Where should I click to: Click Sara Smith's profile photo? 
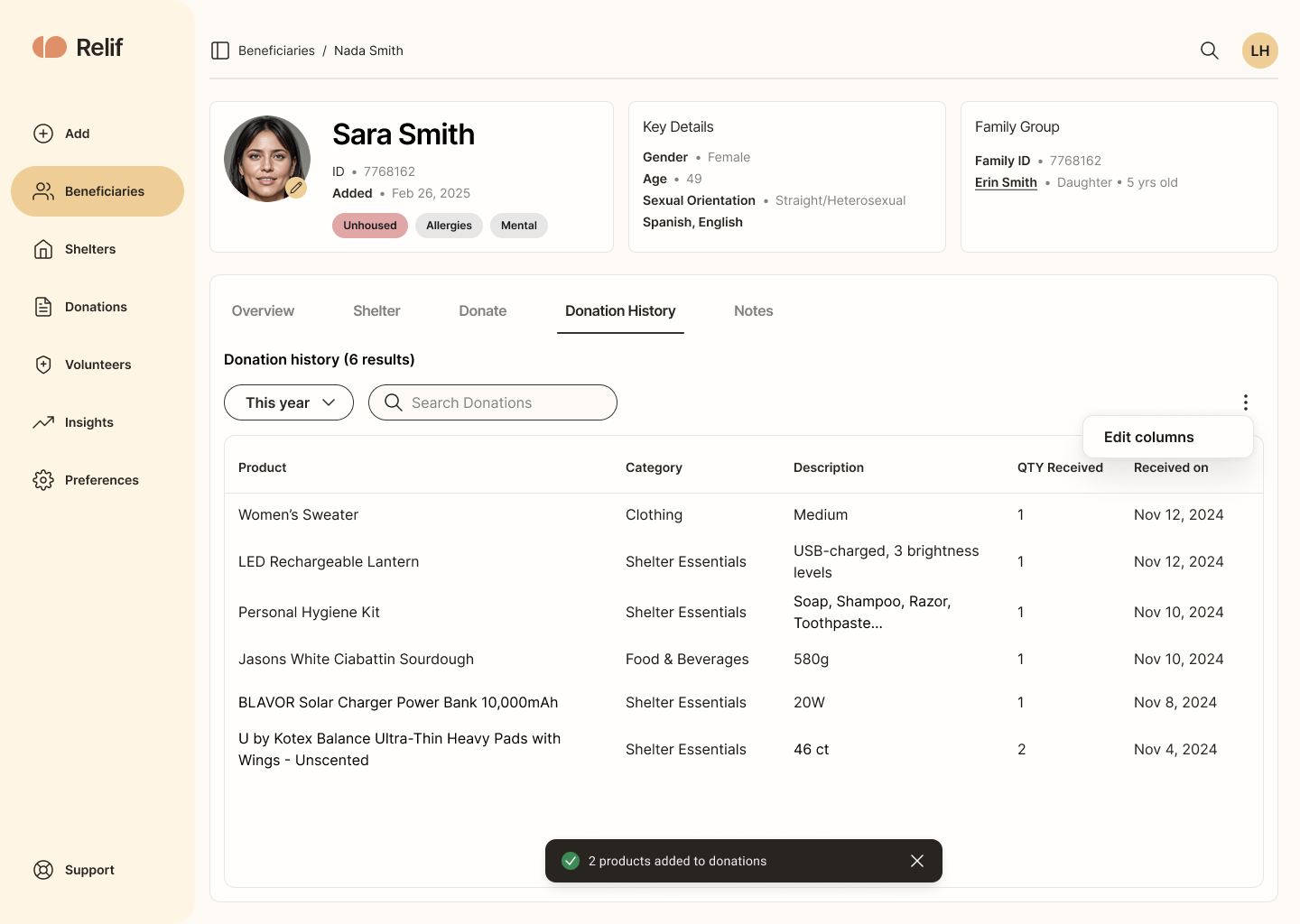267,159
